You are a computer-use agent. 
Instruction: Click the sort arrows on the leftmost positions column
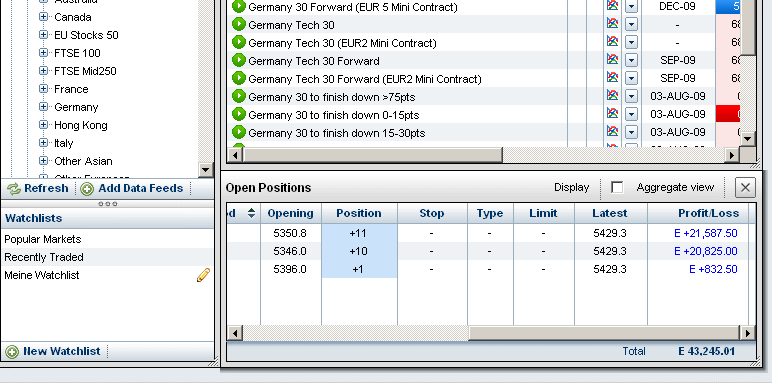(x=252, y=213)
